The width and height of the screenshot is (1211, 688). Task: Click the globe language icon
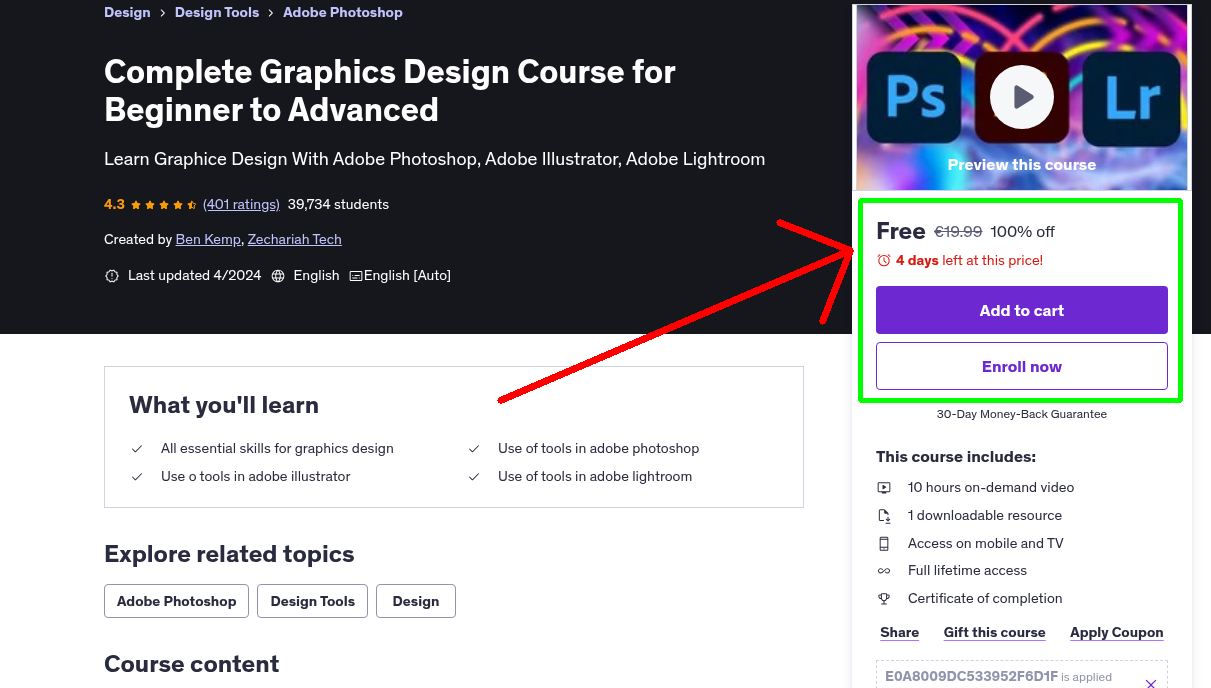tap(278, 276)
